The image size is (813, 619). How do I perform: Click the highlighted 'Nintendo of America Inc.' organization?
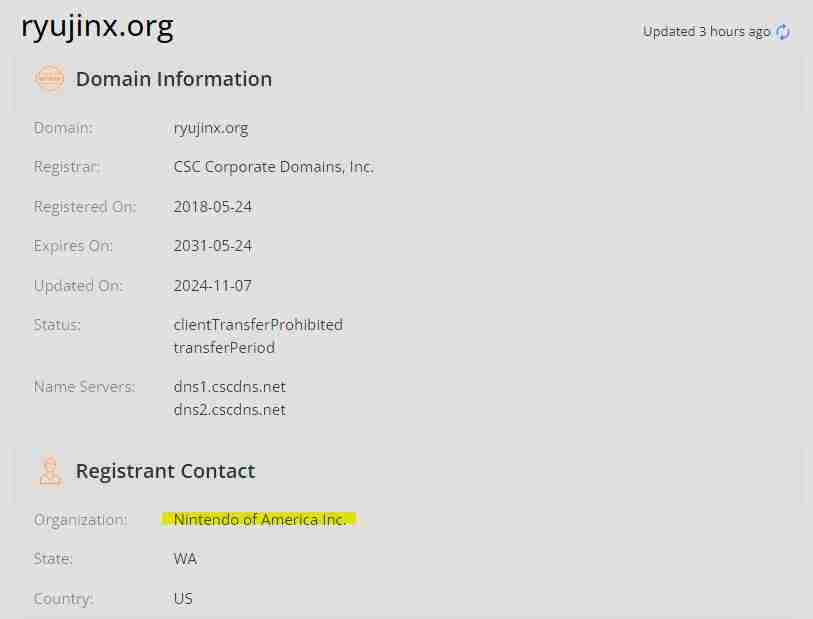(259, 519)
